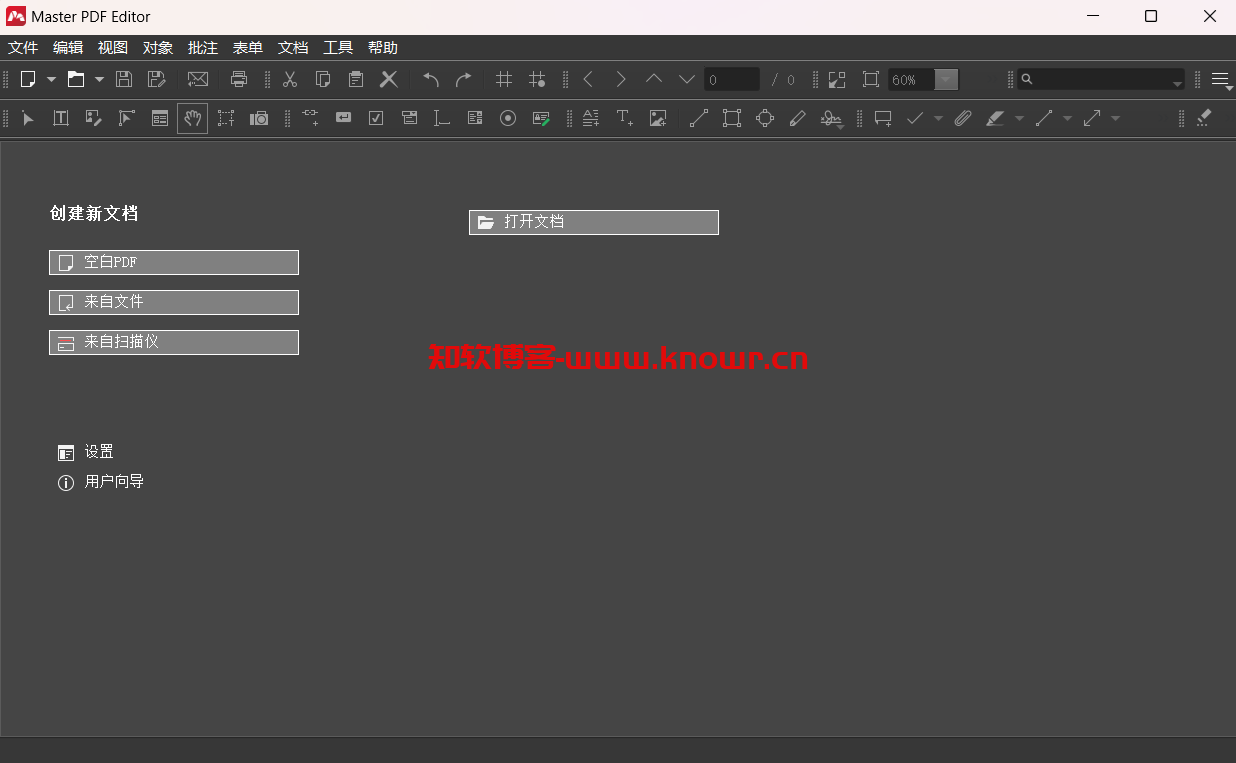Open the 文件 menu
This screenshot has width=1236, height=763.
point(23,48)
